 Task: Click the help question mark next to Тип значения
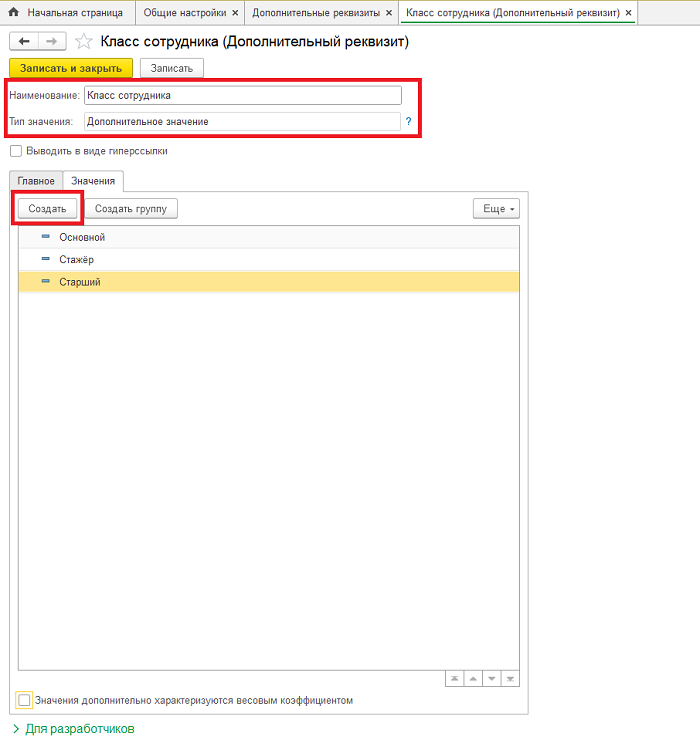pos(408,122)
